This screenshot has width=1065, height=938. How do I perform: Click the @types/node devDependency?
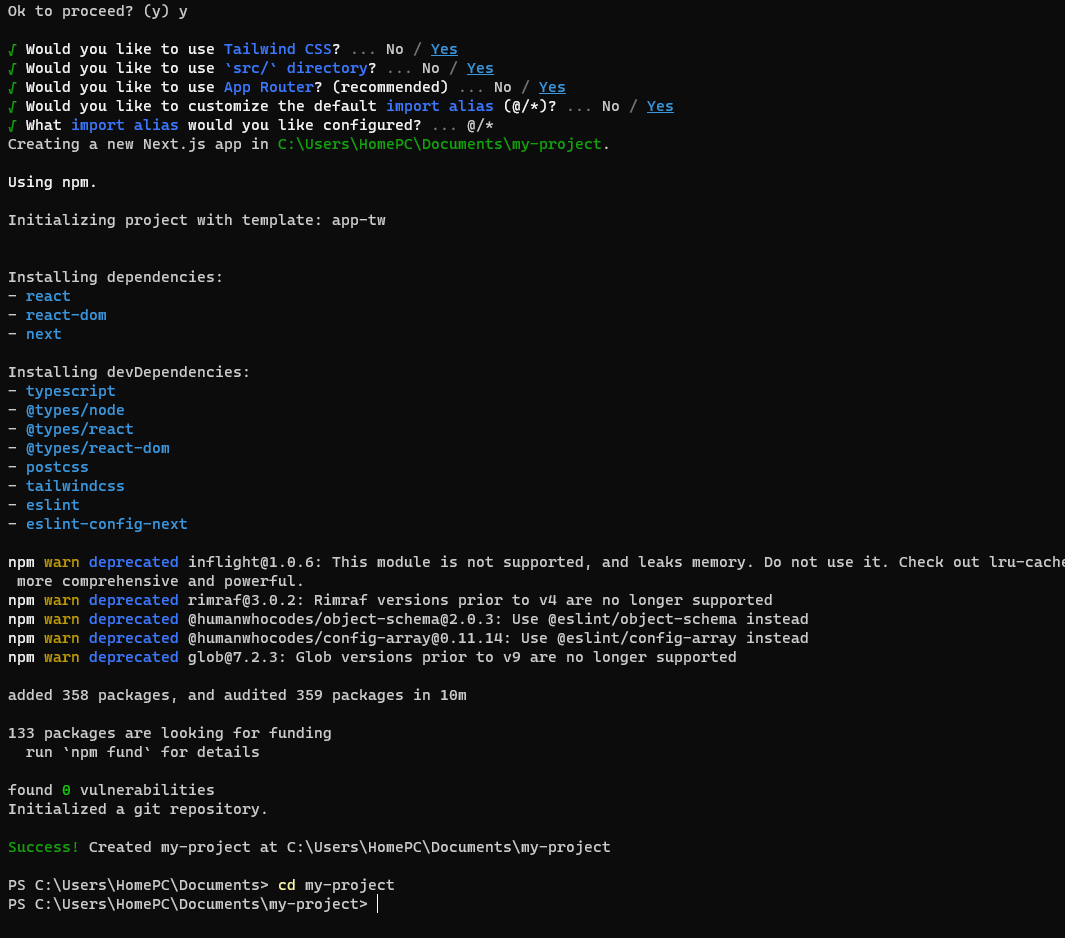pyautogui.click(x=75, y=409)
